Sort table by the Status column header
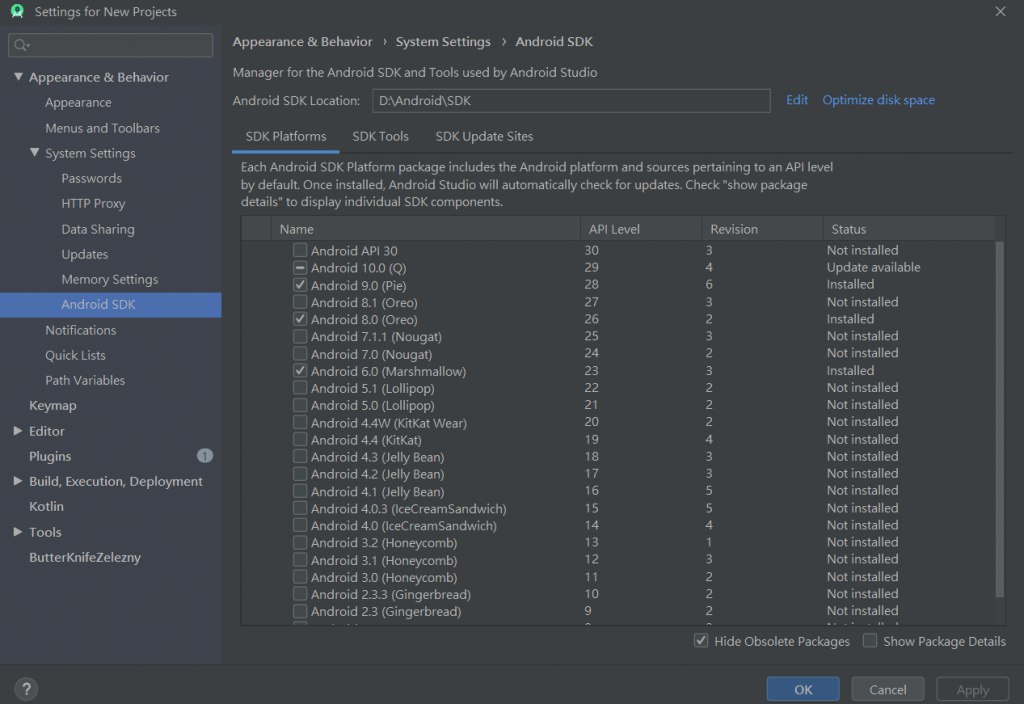Screen dimensions: 1024x704 tap(909, 229)
